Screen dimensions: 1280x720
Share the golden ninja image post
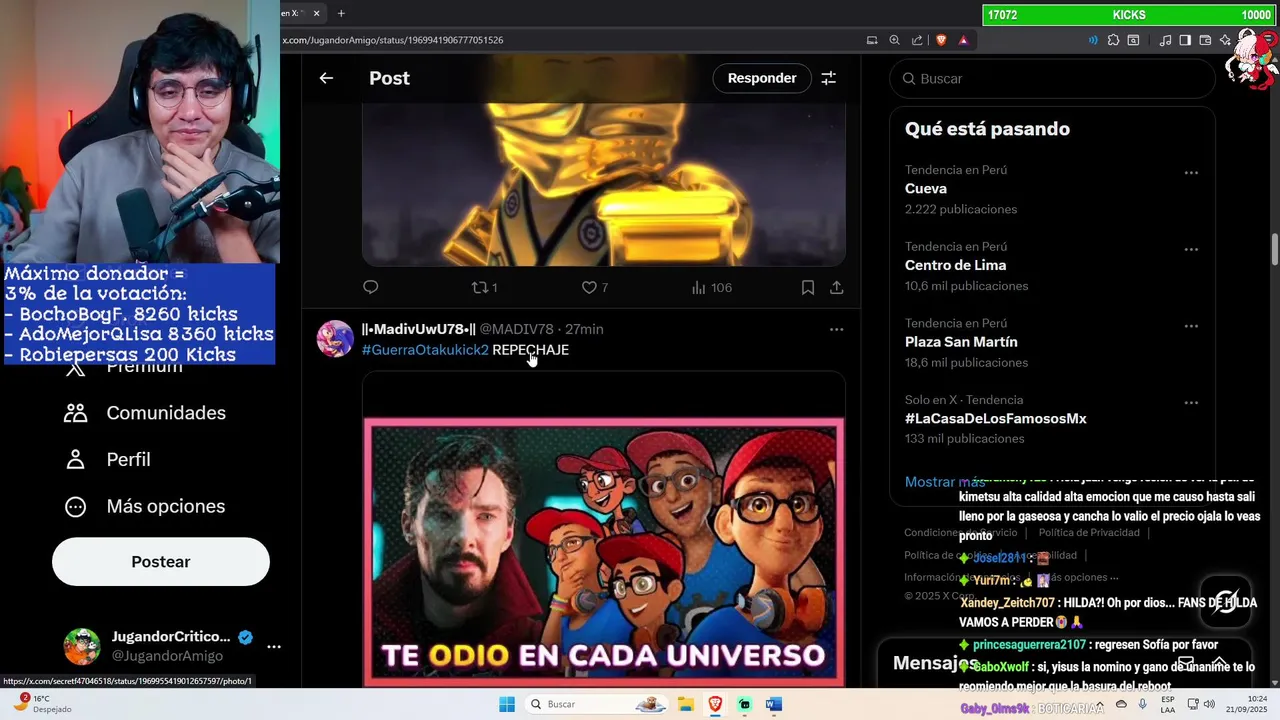[837, 287]
